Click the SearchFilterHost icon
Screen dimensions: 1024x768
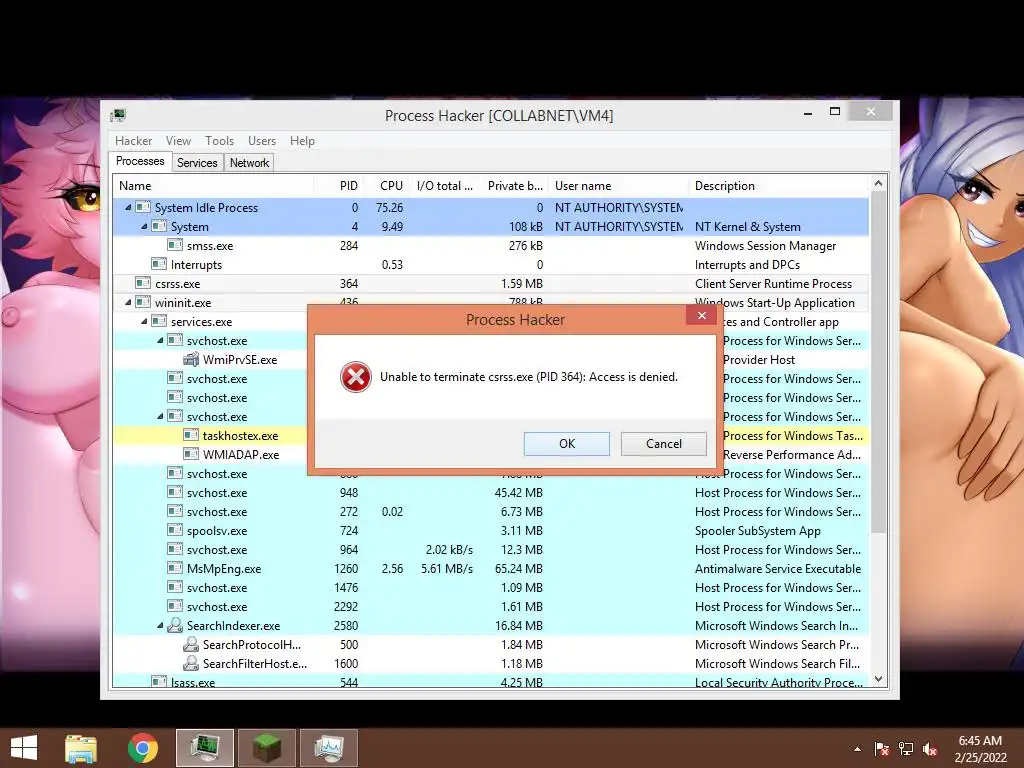pyautogui.click(x=191, y=664)
